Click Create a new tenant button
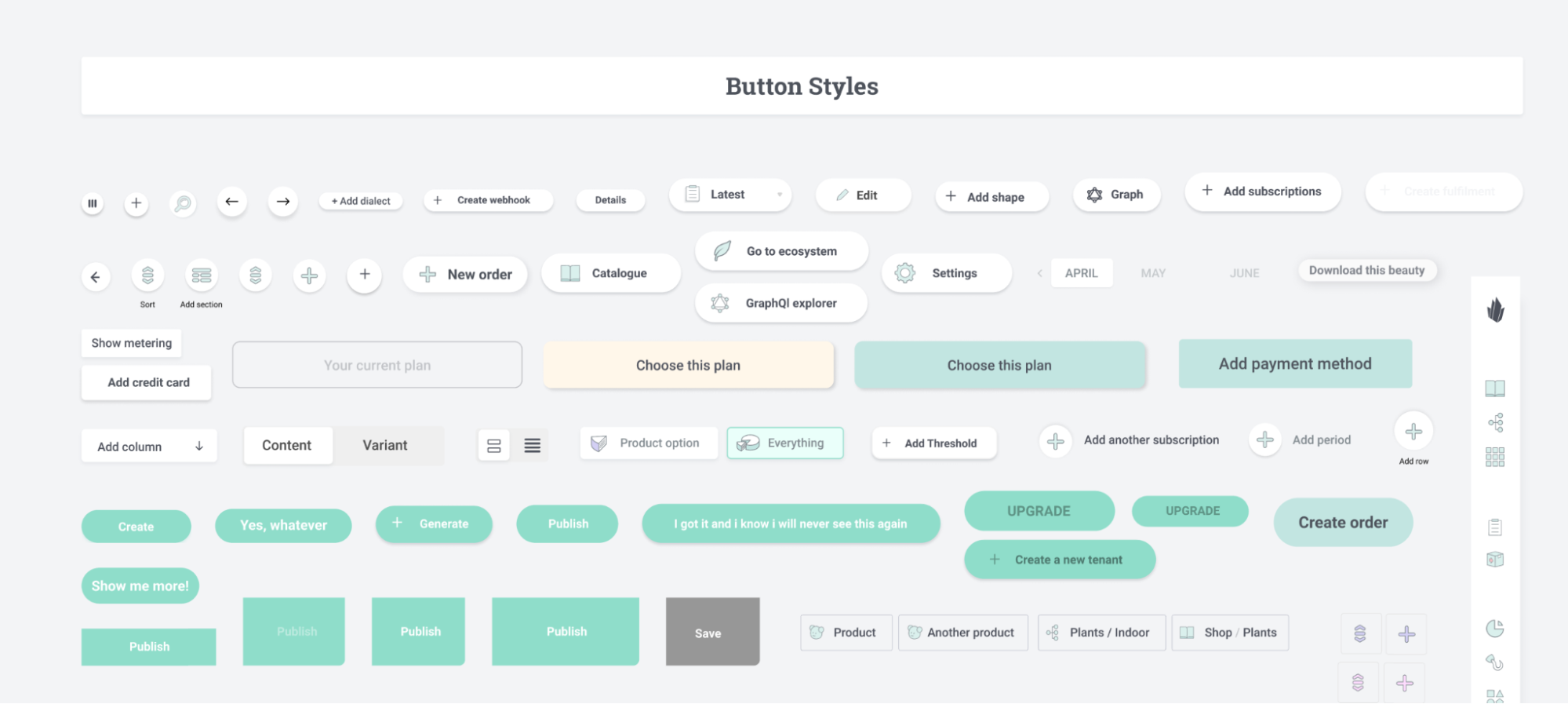This screenshot has height=704, width=1568. (1060, 560)
